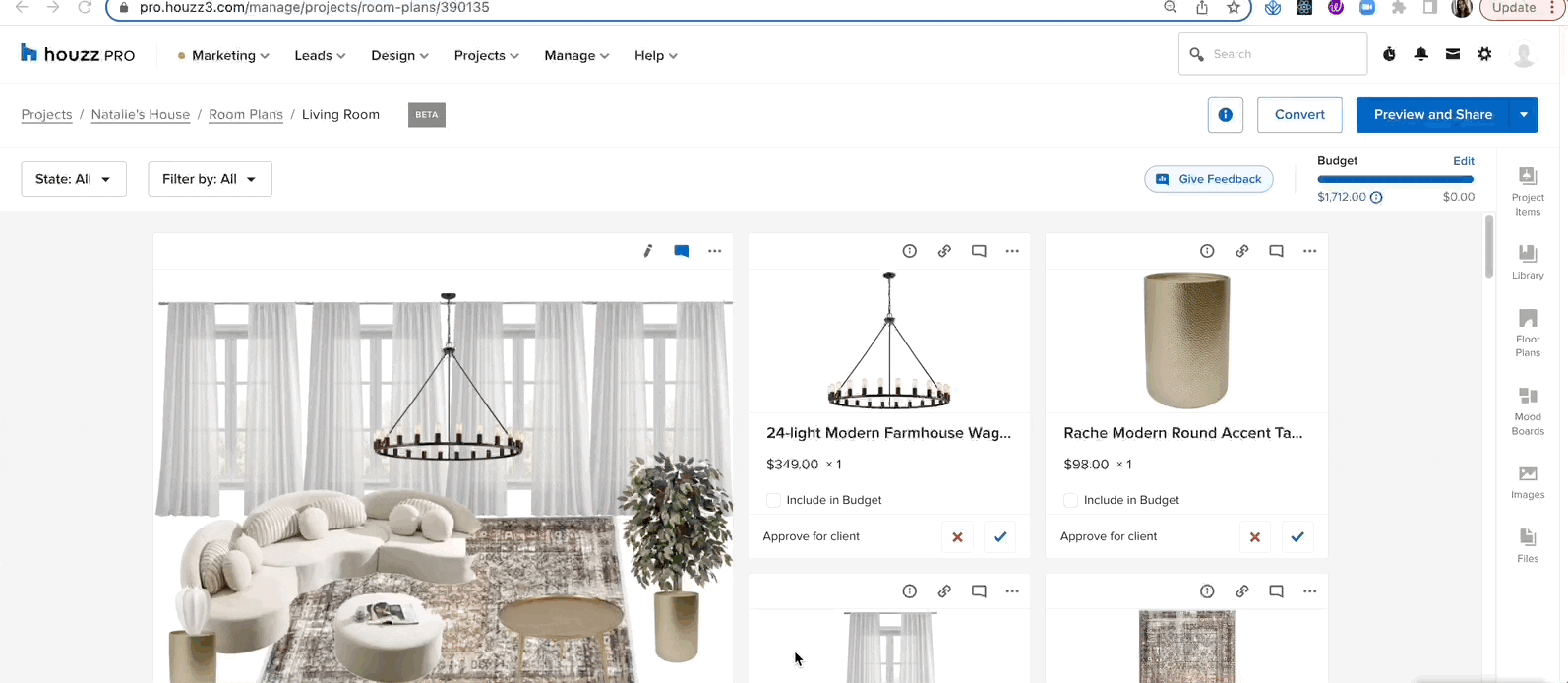Open Mood Boards side panel
The image size is (1568, 683).
(1528, 410)
